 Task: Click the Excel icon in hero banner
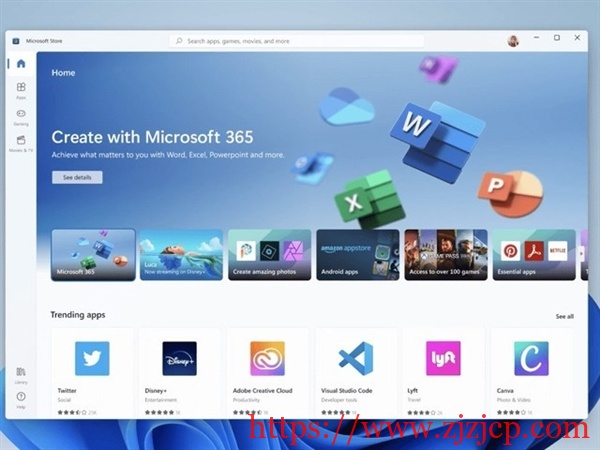370,200
